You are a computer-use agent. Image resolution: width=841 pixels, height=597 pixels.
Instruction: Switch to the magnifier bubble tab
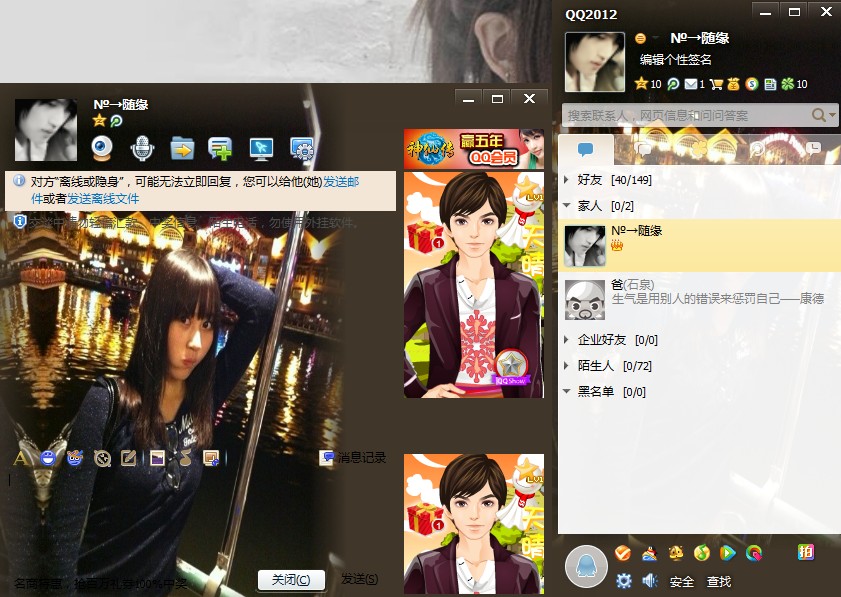(x=757, y=149)
